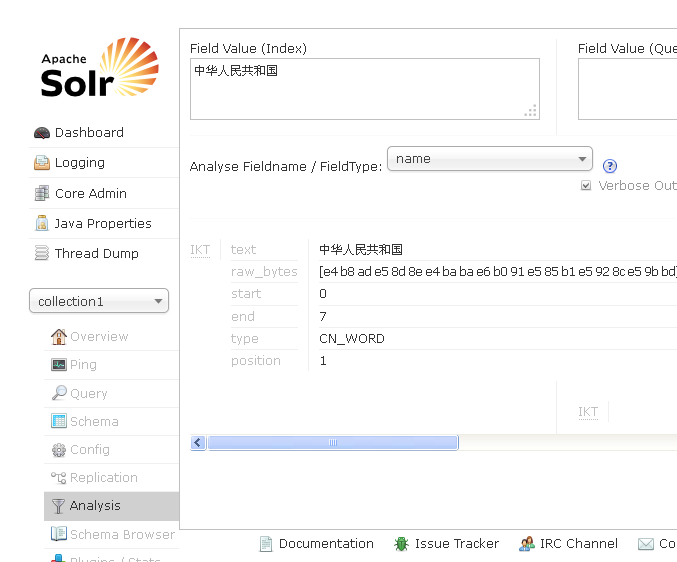Click the IRC Channel people icon
677x562 pixels.
(527, 544)
